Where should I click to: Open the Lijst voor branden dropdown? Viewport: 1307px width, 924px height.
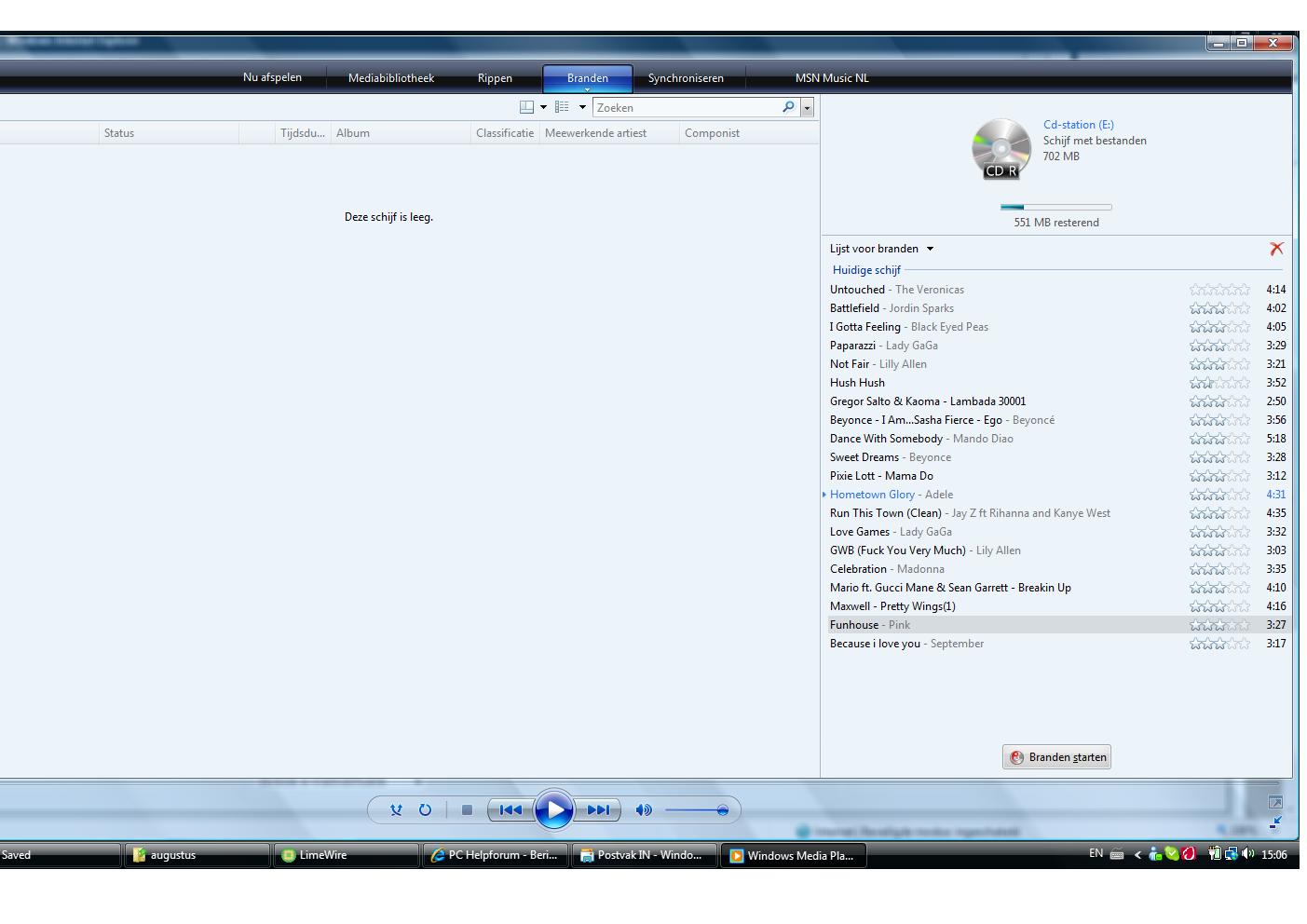(x=881, y=249)
